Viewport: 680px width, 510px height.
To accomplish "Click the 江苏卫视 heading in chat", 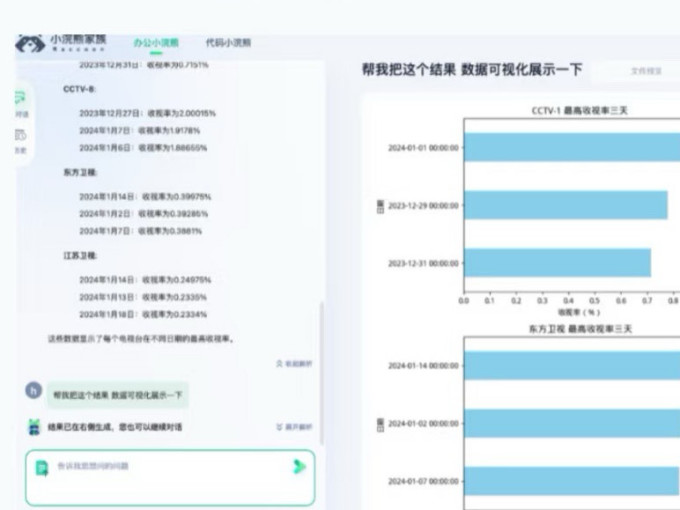I will coord(80,256).
